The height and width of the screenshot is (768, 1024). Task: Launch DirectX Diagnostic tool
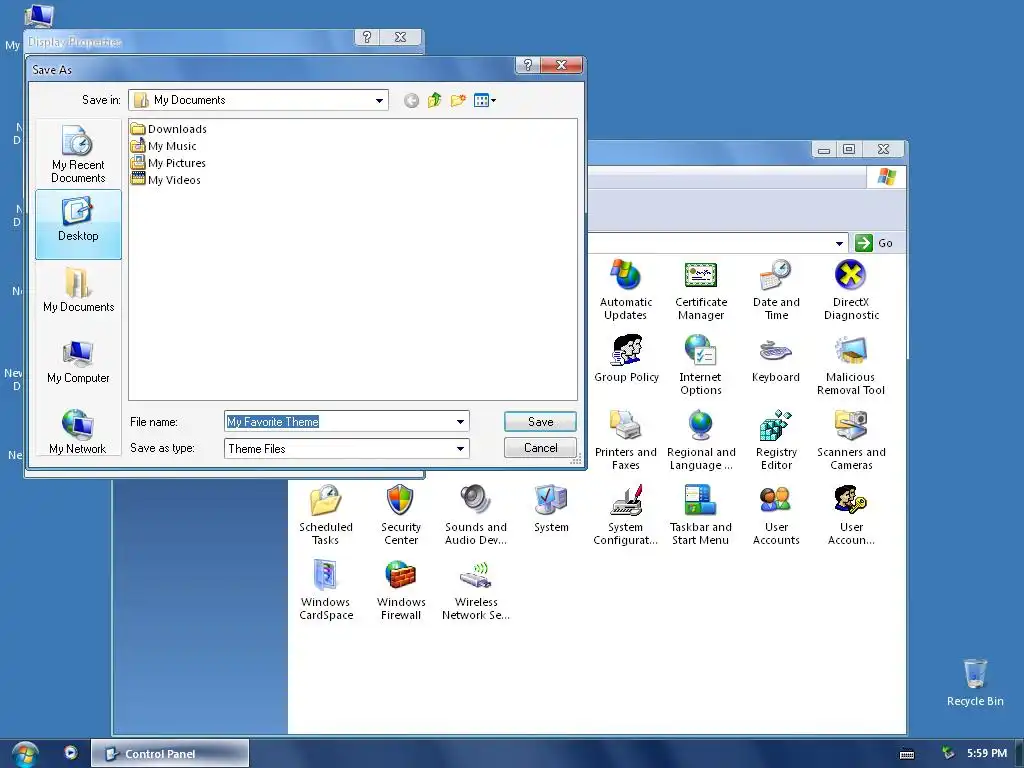click(x=851, y=289)
